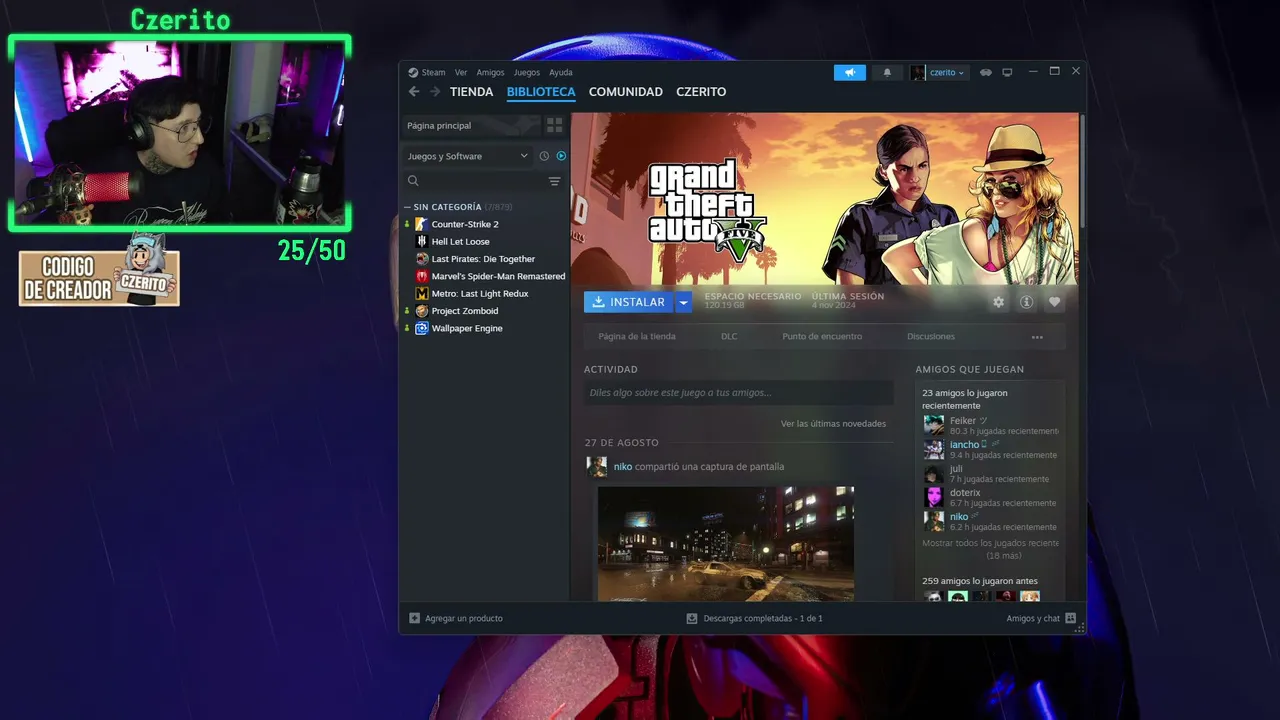Click the Counter-Strike 2 game icon

point(422,224)
